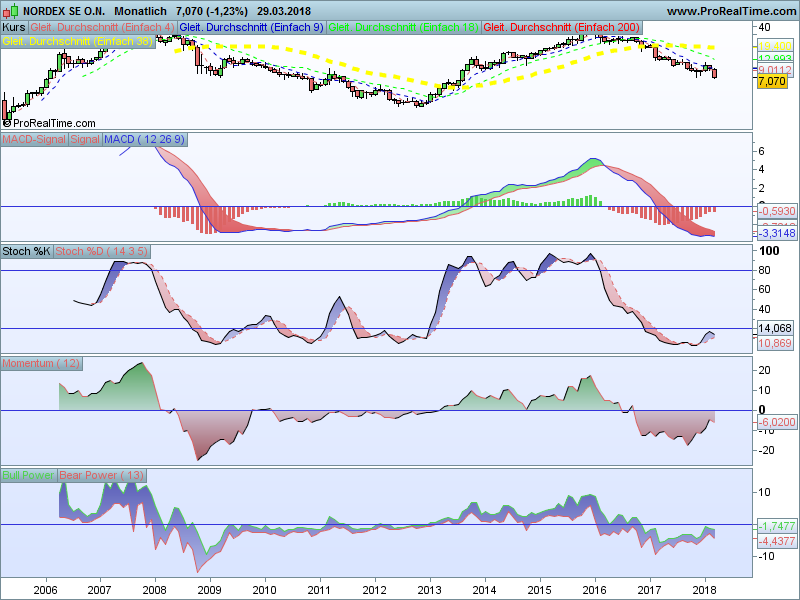Select Gleit. Durchschnitt (Einfach 200) label

[x=561, y=27]
